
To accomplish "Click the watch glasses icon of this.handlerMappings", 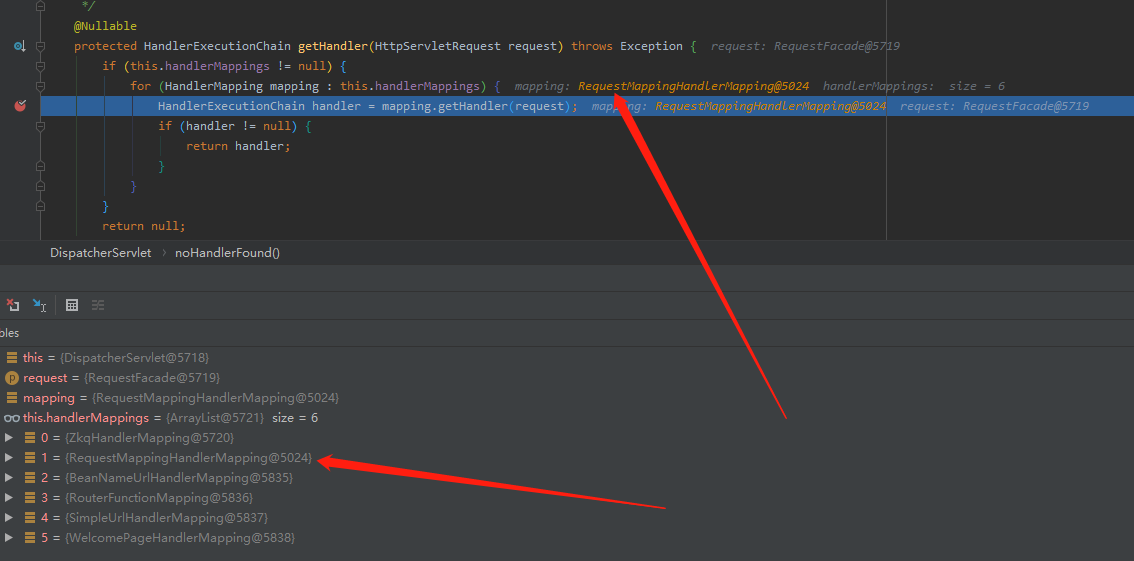I will [12, 418].
